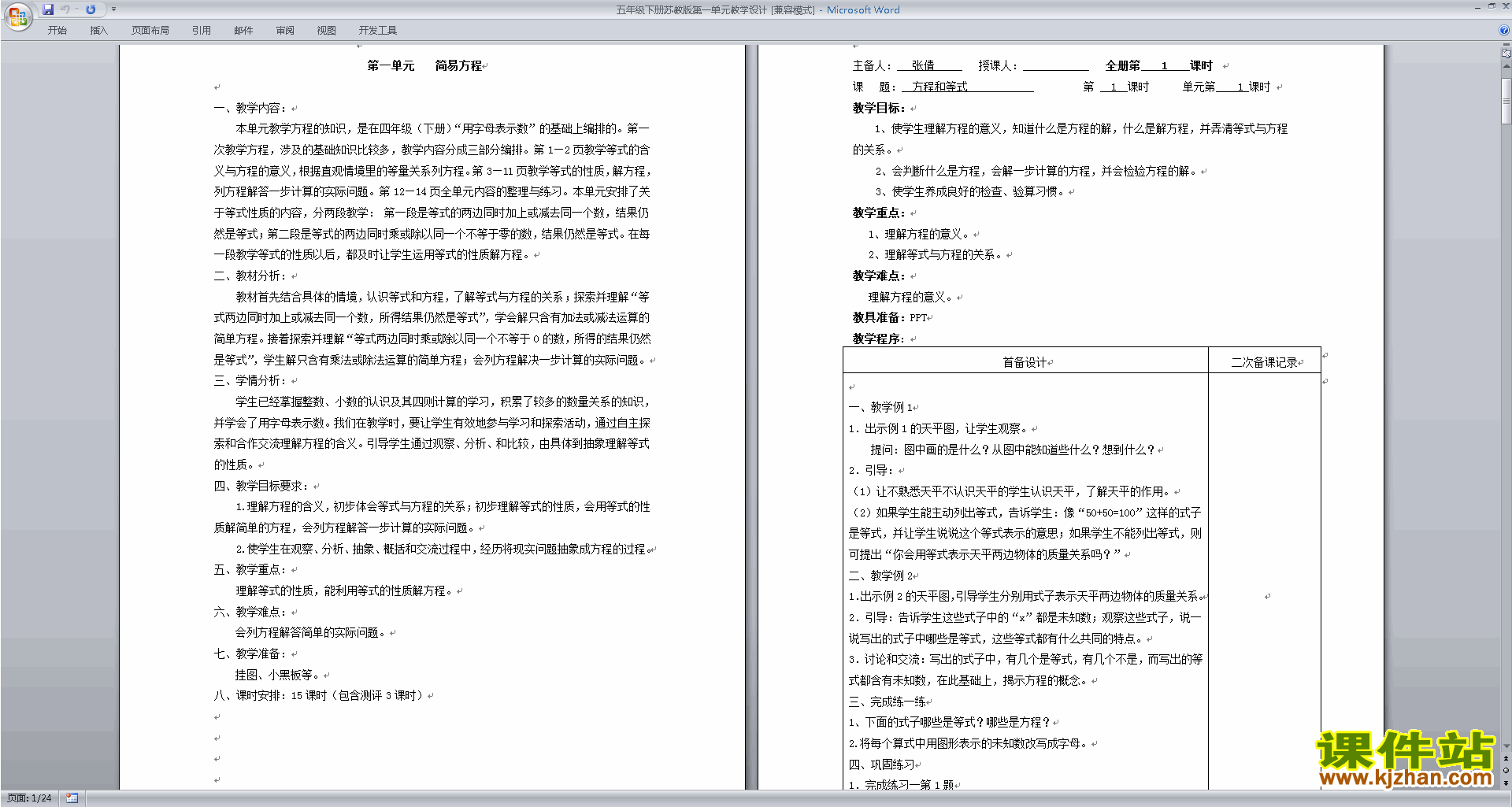
Task: Save the document with the floppy icon
Action: pos(48,9)
